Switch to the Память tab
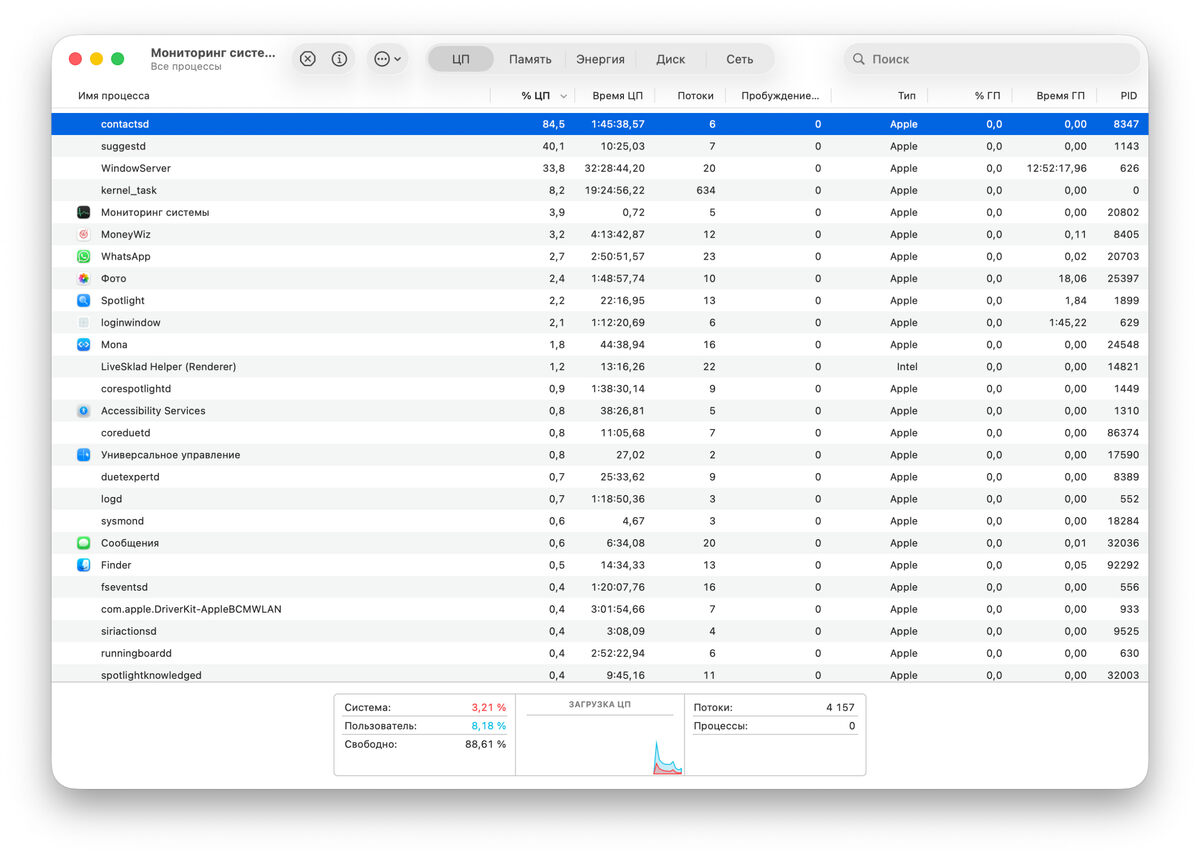Screen dimensions: 1200x857 point(530,59)
